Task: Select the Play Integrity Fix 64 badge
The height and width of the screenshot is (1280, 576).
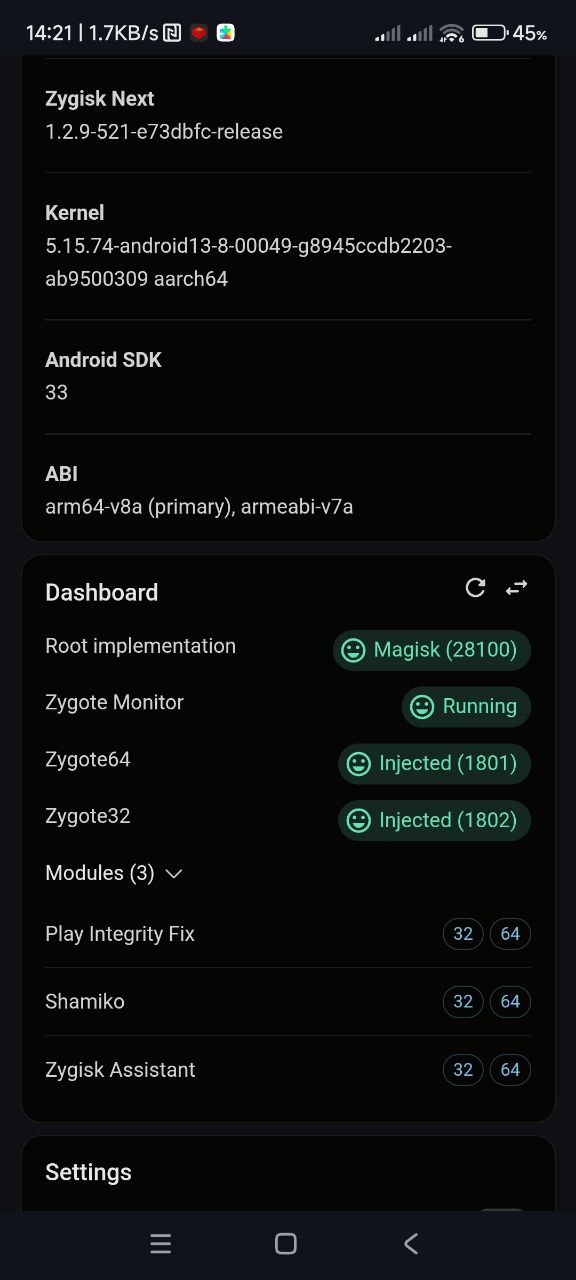Action: pyautogui.click(x=510, y=934)
